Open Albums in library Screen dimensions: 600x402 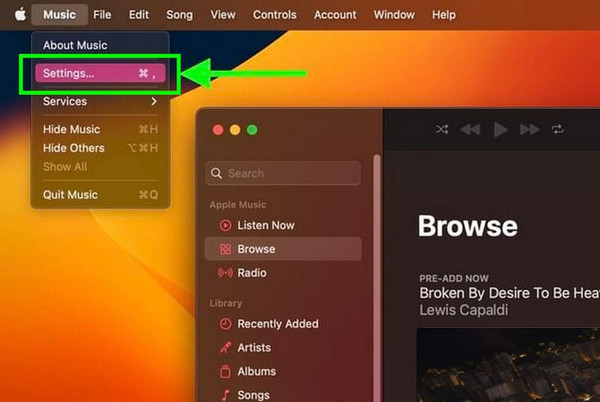tap(257, 371)
